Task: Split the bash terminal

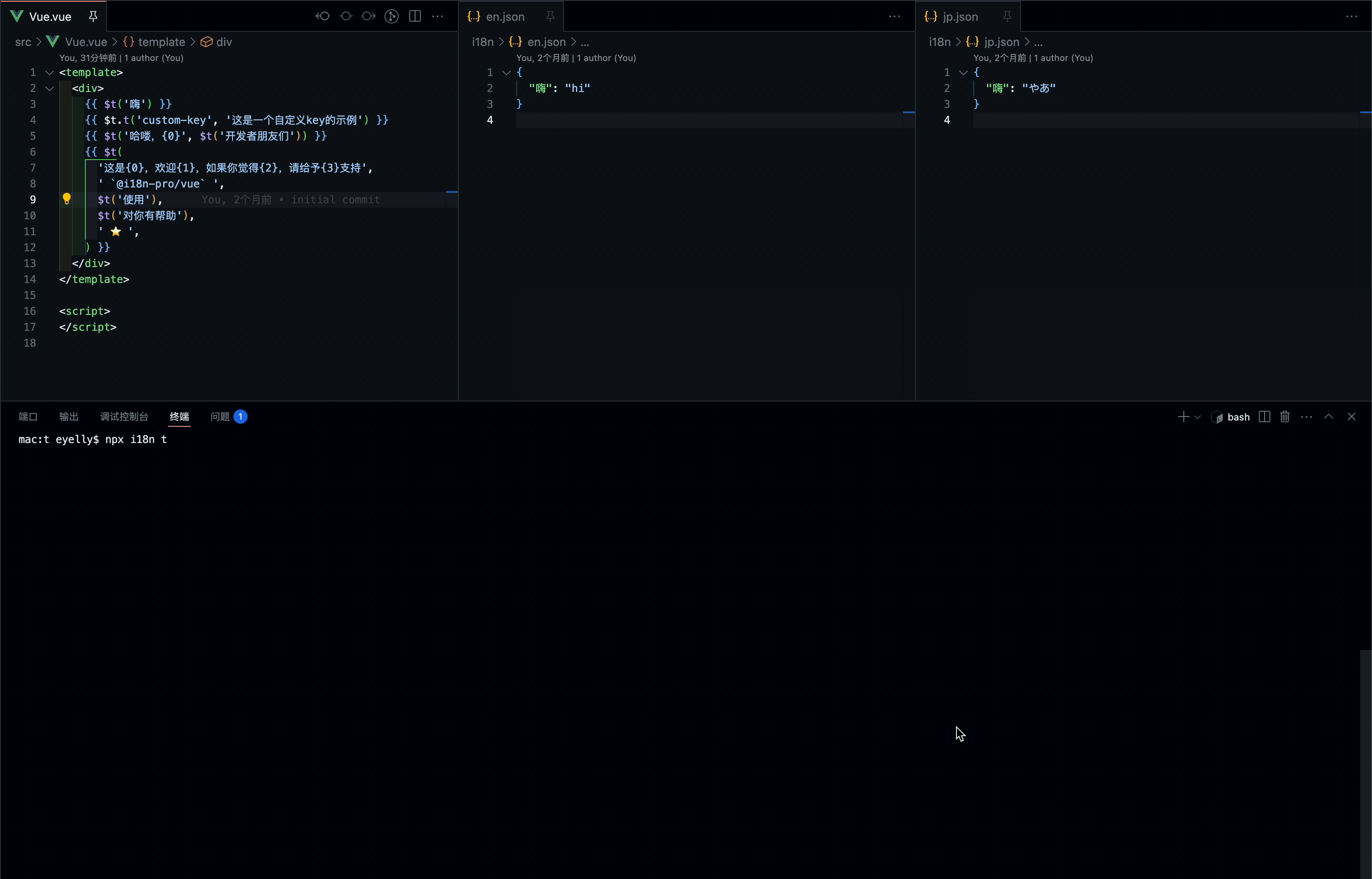Action: [1264, 417]
